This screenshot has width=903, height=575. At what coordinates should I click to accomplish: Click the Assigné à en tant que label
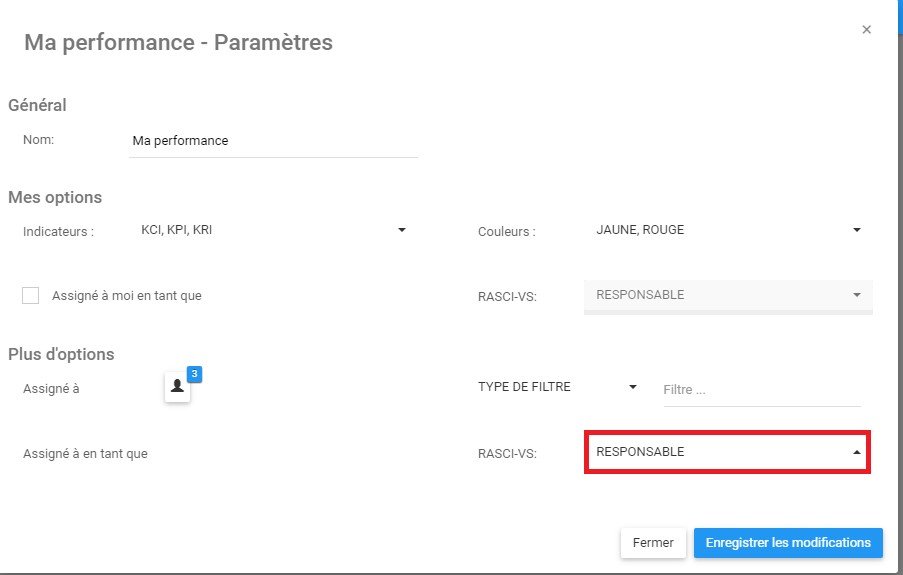(85, 453)
